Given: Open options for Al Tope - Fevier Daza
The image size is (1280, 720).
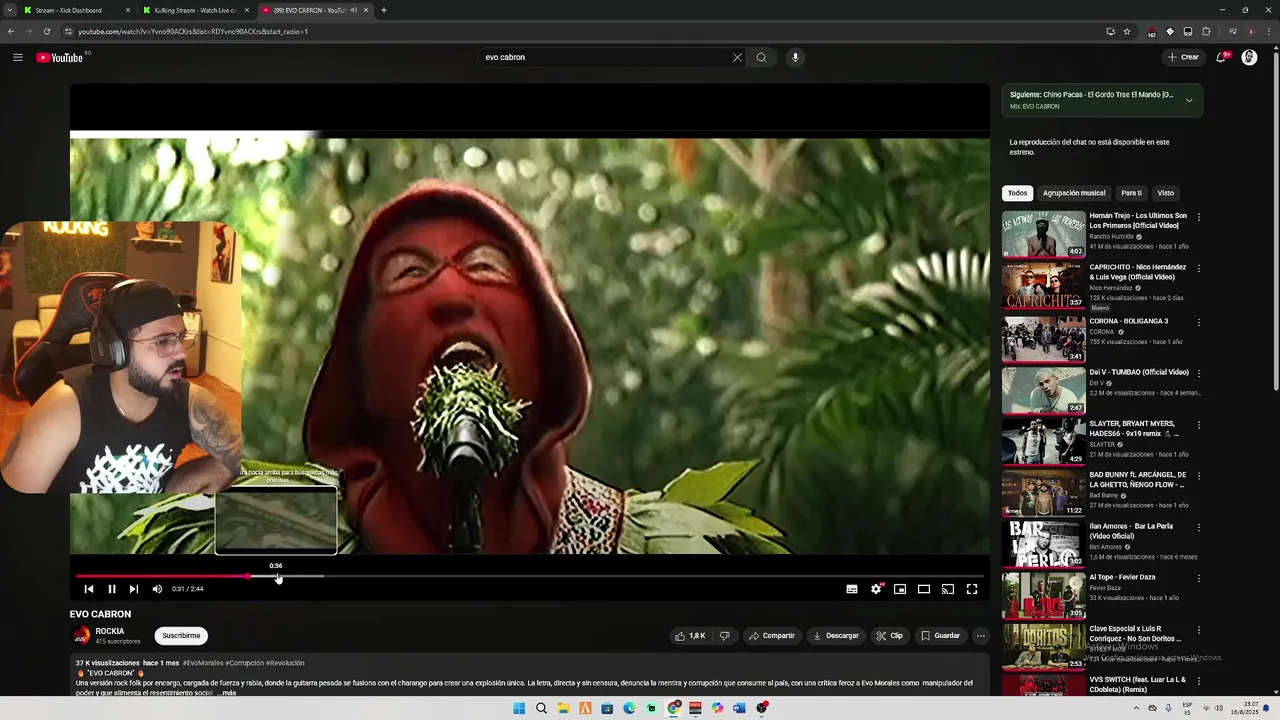Looking at the screenshot, I should pyautogui.click(x=1199, y=578).
